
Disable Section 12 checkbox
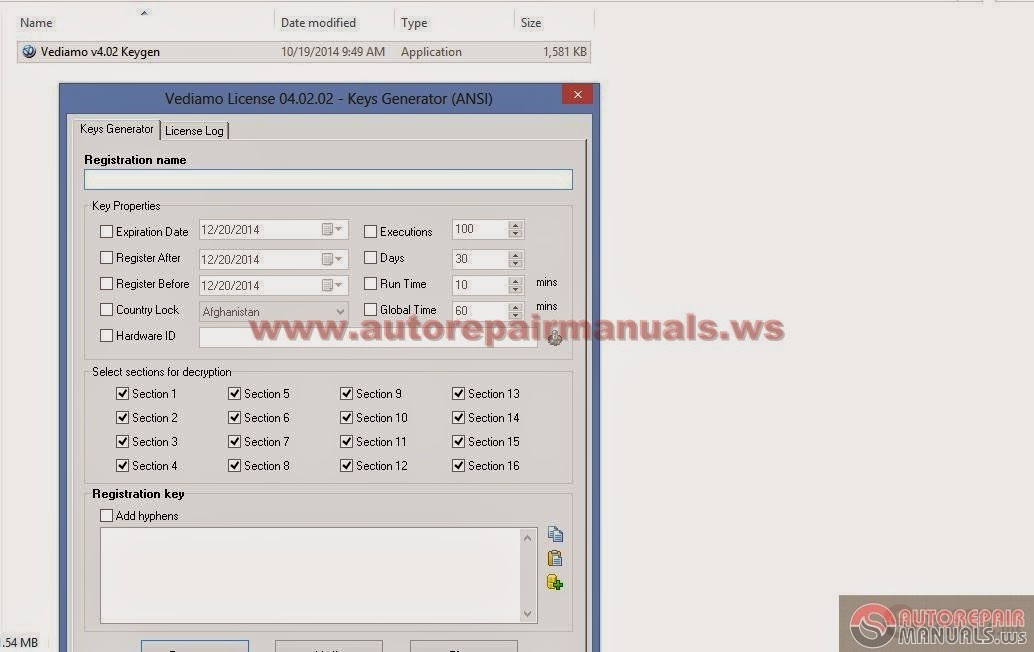(x=346, y=465)
